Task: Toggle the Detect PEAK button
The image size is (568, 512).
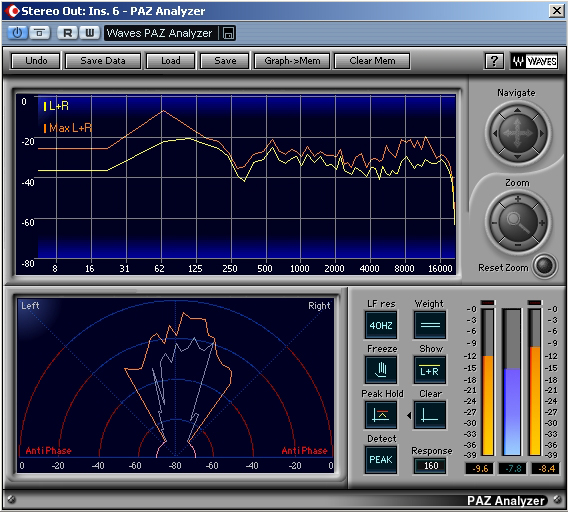Action: (x=381, y=459)
